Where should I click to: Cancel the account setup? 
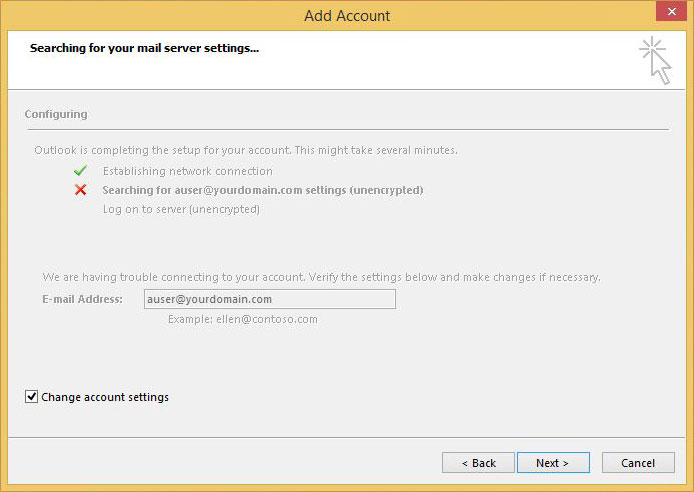point(638,463)
